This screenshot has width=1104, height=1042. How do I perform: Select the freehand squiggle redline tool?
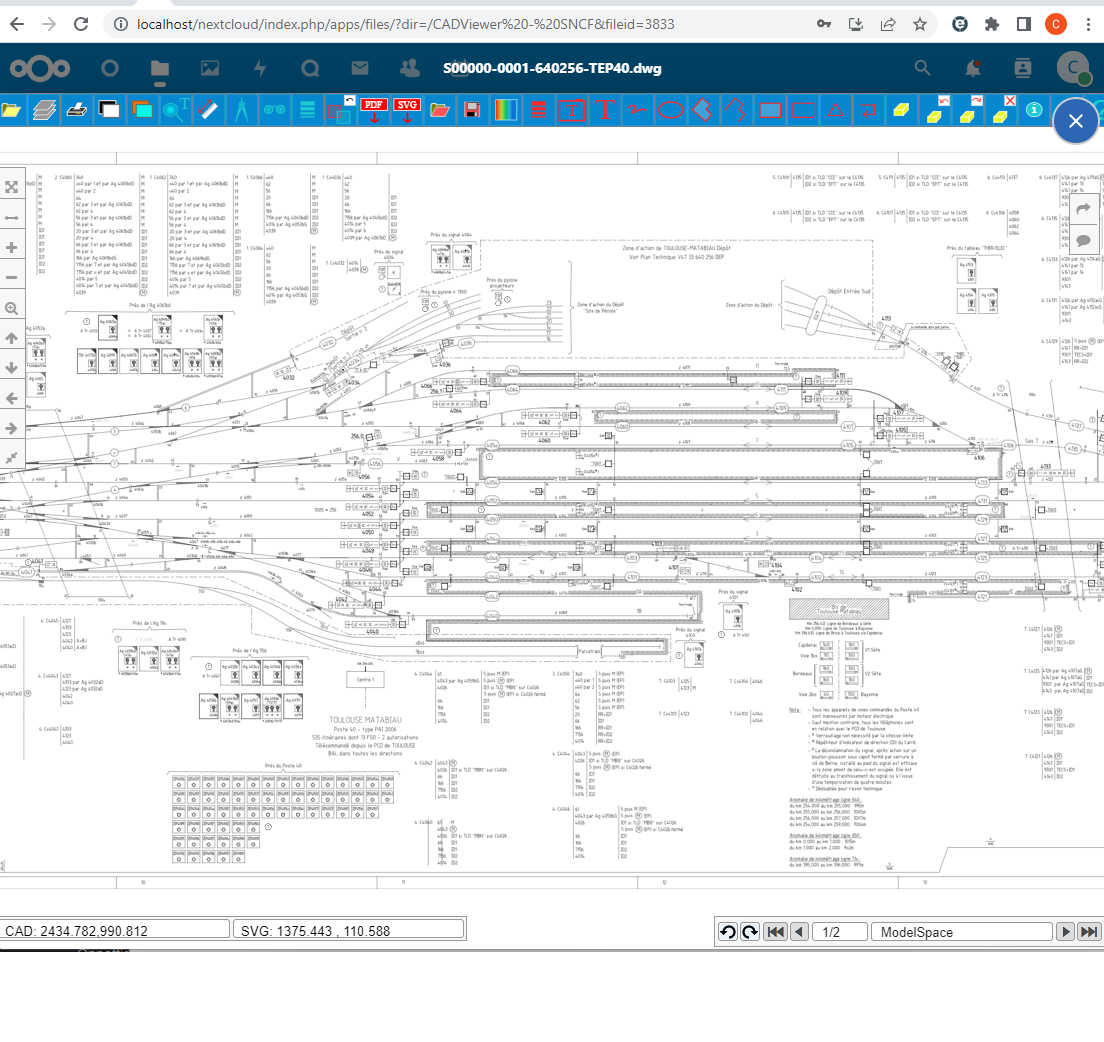coord(638,111)
